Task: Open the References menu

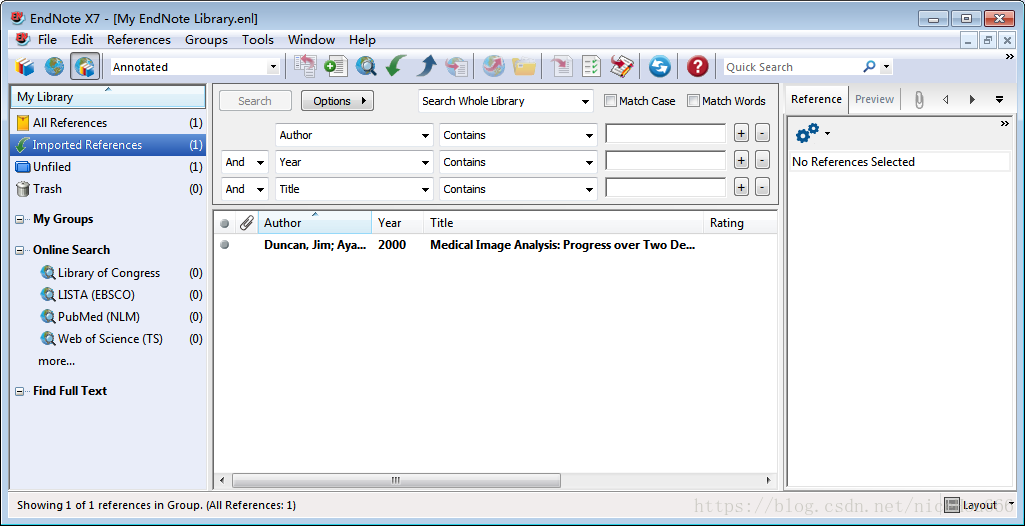Action: (x=139, y=40)
